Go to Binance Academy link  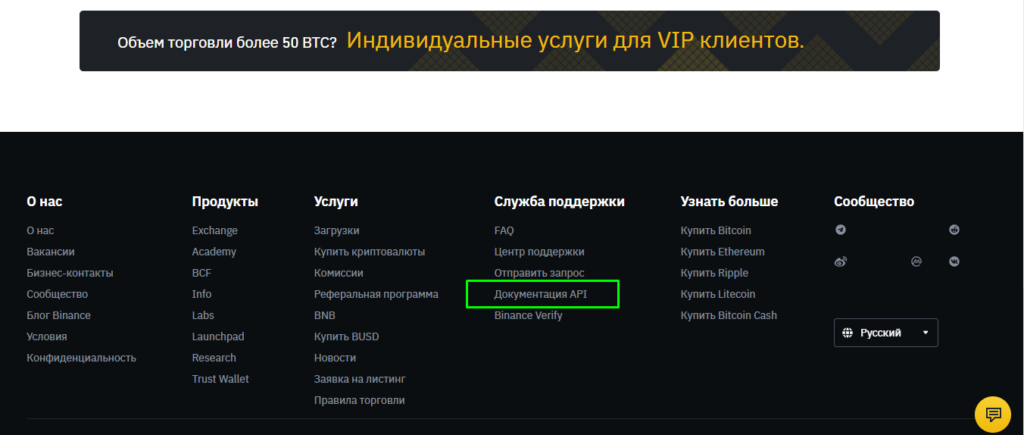214,251
